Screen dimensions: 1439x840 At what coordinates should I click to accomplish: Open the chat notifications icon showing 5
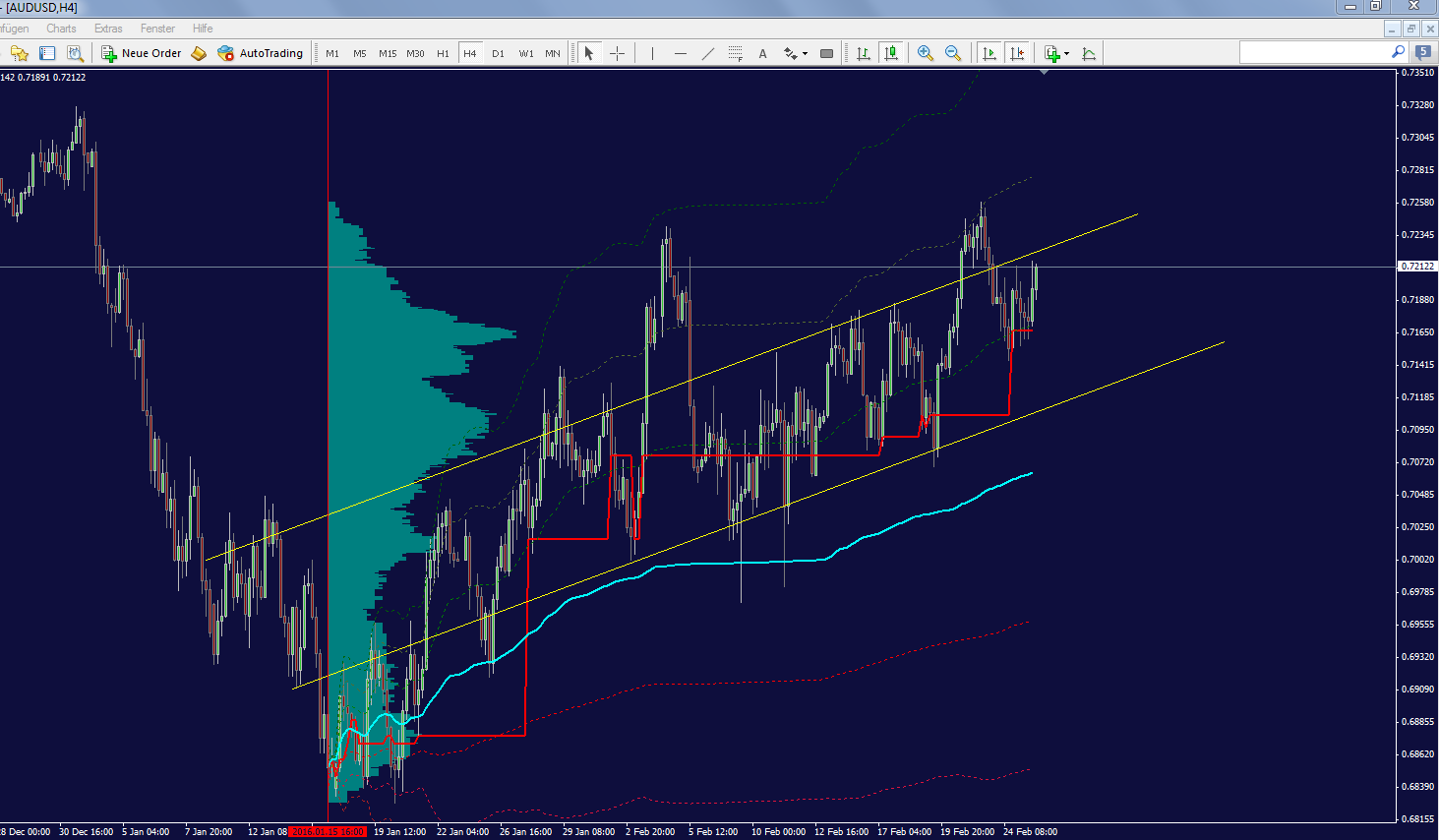(1423, 52)
